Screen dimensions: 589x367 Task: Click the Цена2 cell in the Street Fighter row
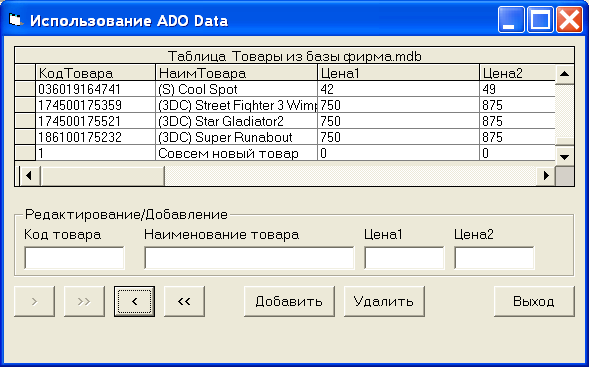coord(518,105)
